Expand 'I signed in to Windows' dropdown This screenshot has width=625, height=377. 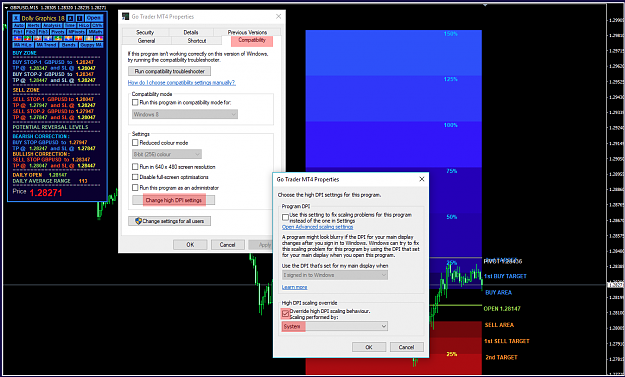coord(335,275)
